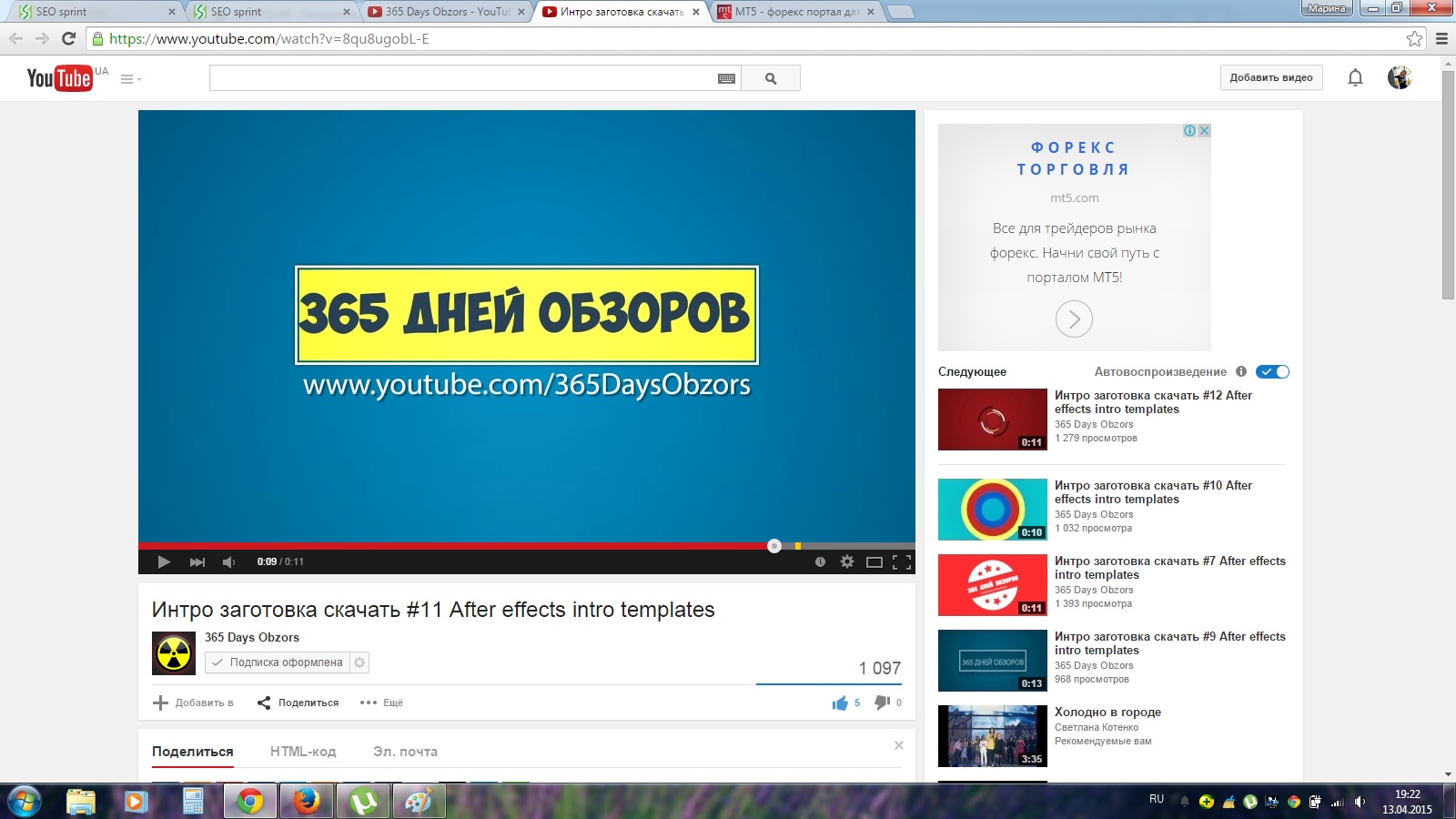Open Firefox from the taskbar

(x=306, y=802)
